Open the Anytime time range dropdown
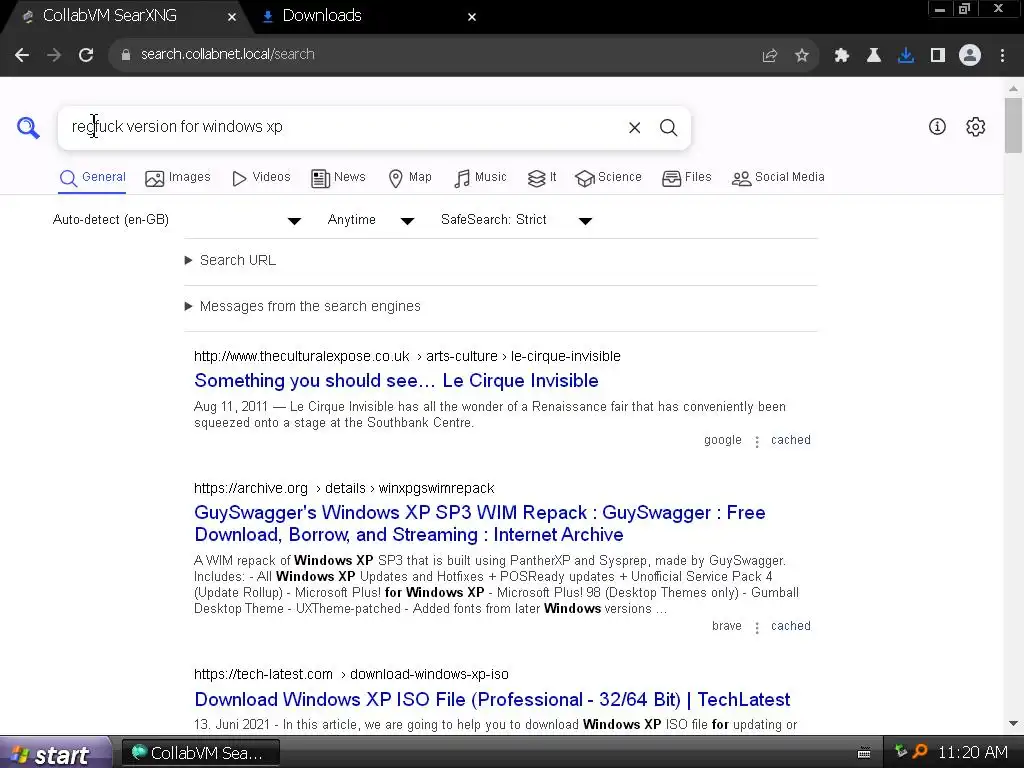The image size is (1024, 768). click(370, 220)
